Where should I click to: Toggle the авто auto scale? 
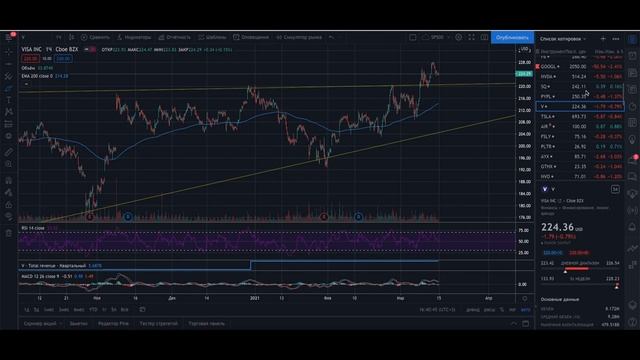[x=525, y=310]
